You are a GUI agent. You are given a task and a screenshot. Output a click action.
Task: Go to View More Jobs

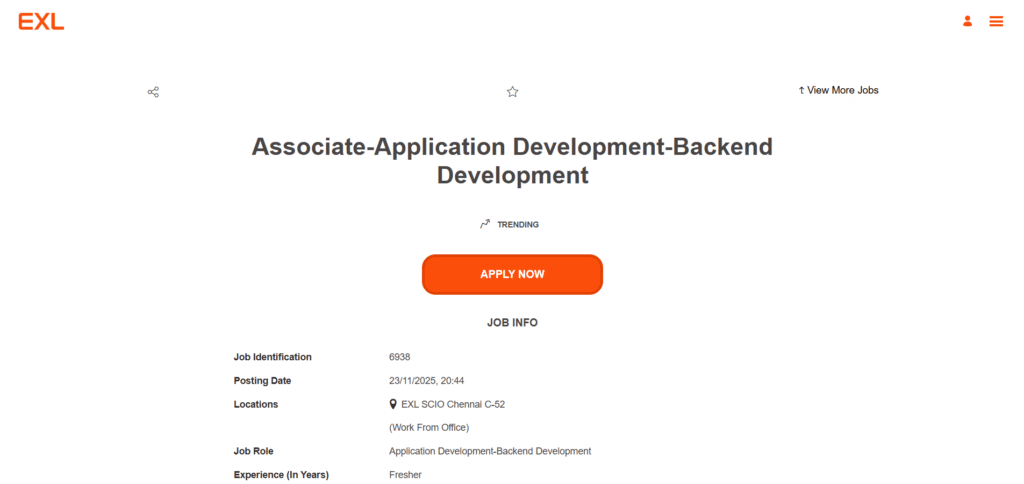click(x=838, y=90)
